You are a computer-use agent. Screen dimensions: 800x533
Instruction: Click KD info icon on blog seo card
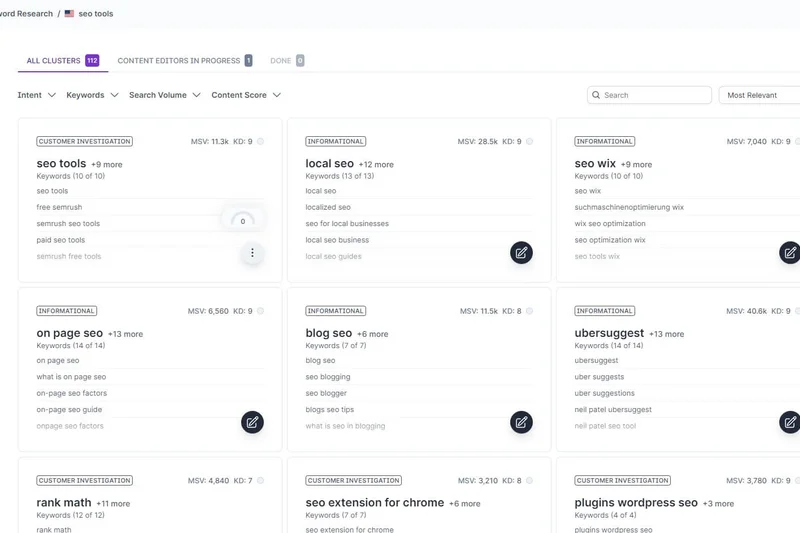tap(530, 311)
